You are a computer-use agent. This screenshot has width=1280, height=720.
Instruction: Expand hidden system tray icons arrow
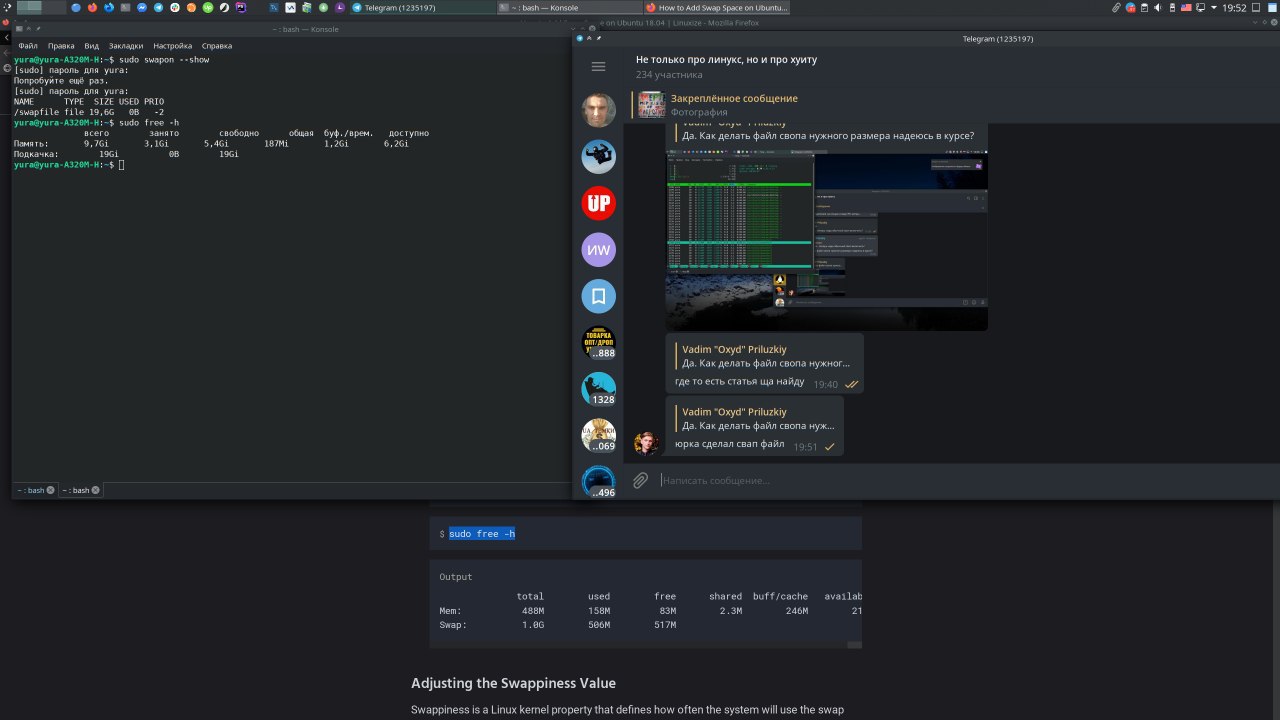[1214, 7]
